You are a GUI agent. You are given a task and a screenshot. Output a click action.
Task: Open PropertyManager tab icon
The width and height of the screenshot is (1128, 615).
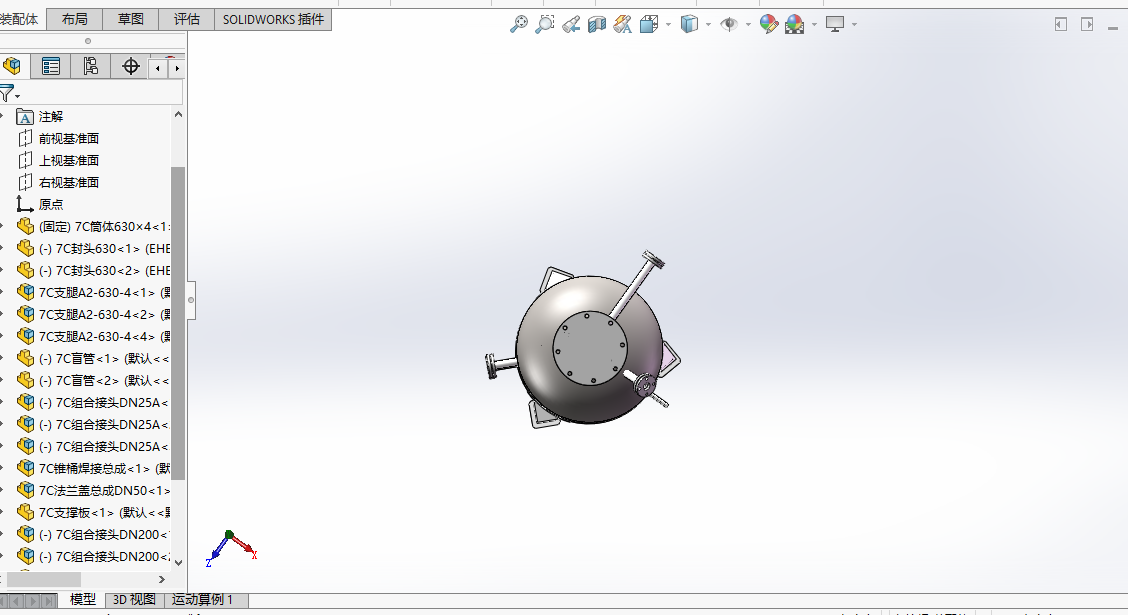click(x=50, y=66)
